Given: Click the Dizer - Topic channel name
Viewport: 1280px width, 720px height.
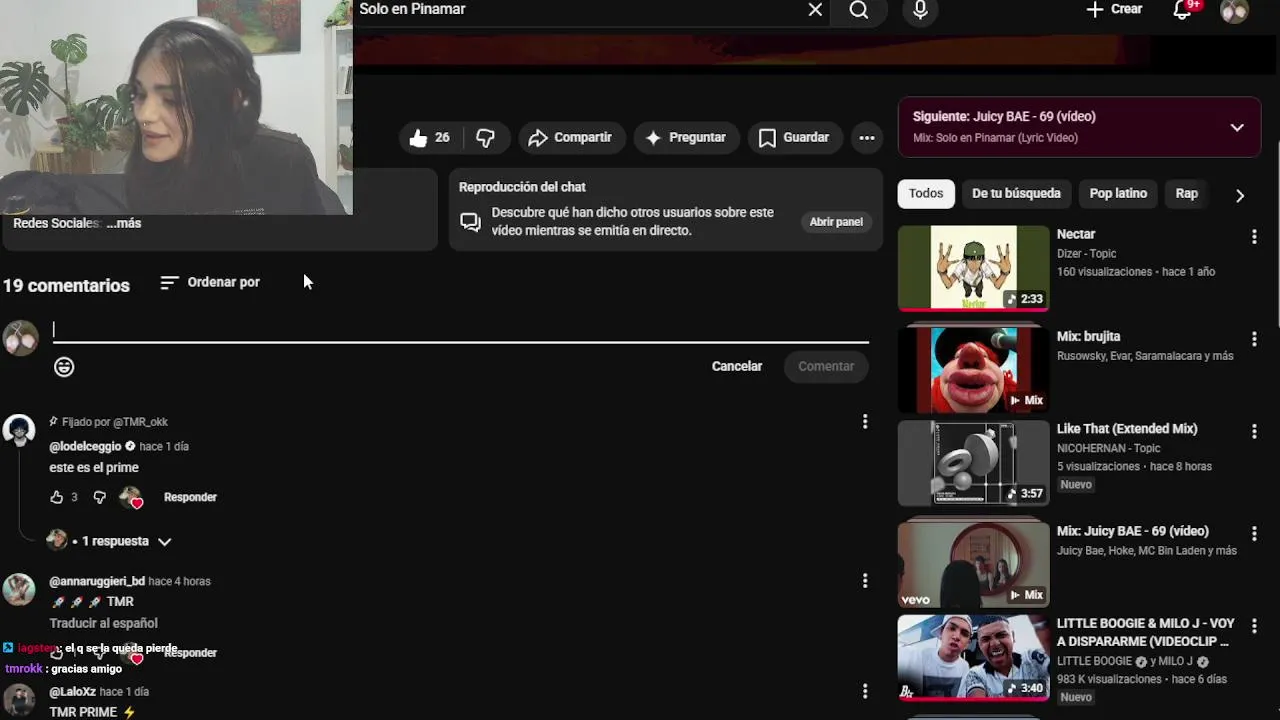Looking at the screenshot, I should coord(1087,254).
